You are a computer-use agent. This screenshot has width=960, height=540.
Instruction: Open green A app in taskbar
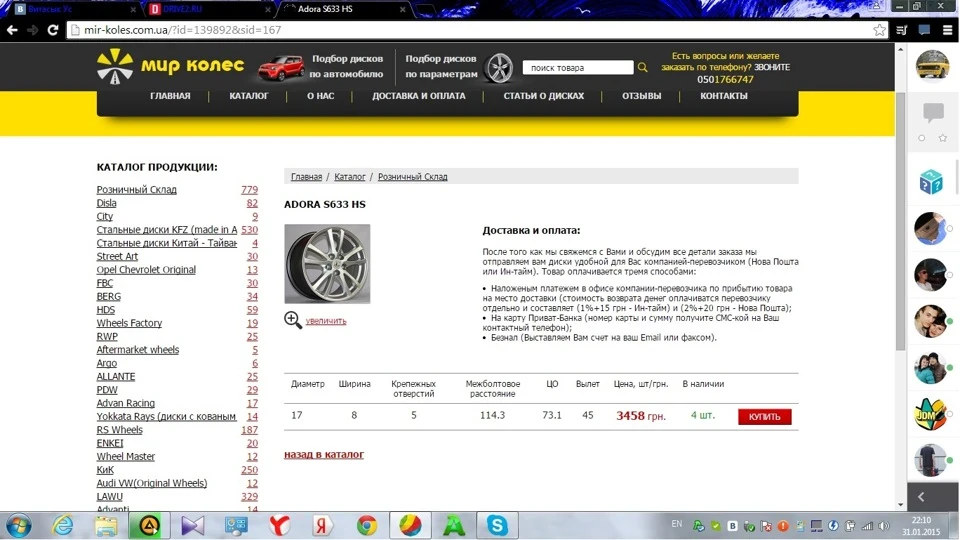coord(454,526)
